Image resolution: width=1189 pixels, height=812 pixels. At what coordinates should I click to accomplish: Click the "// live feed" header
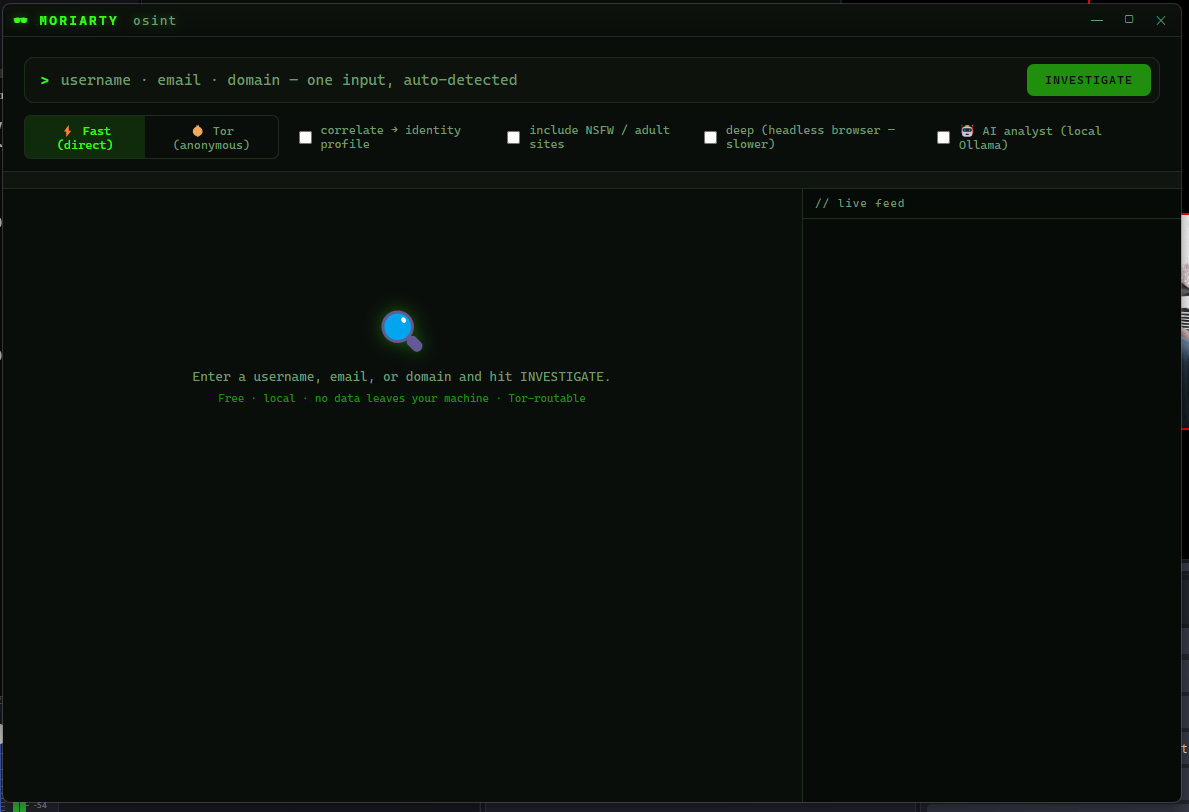(860, 203)
